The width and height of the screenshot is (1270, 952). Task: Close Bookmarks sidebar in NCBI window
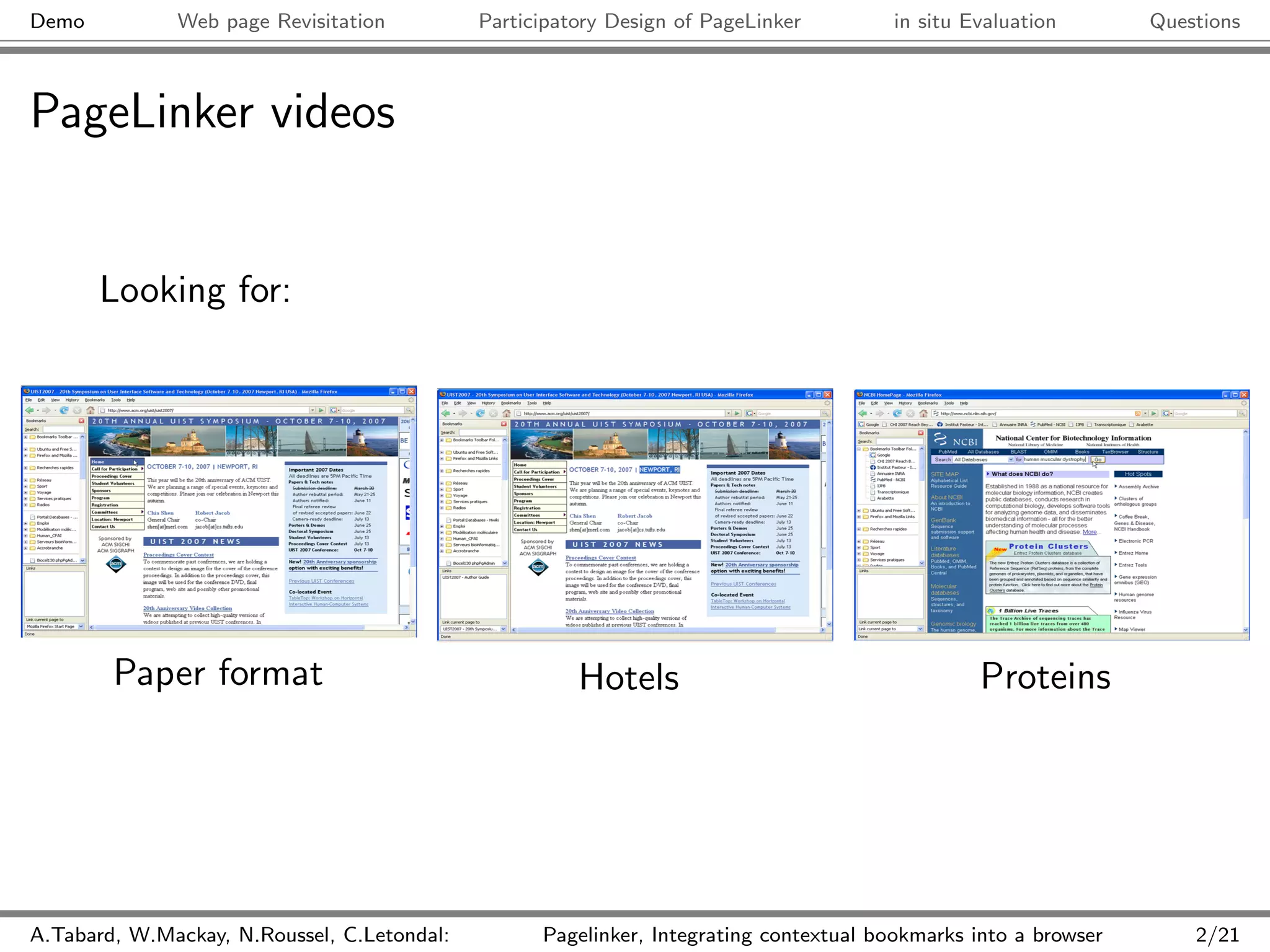click(920, 433)
